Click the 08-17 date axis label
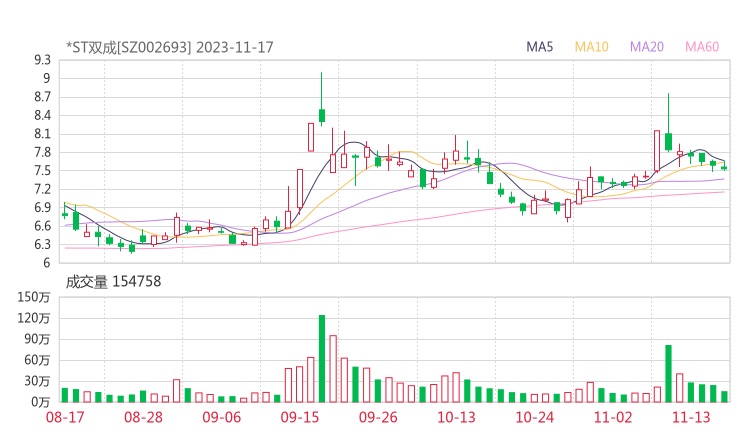 coord(77,417)
